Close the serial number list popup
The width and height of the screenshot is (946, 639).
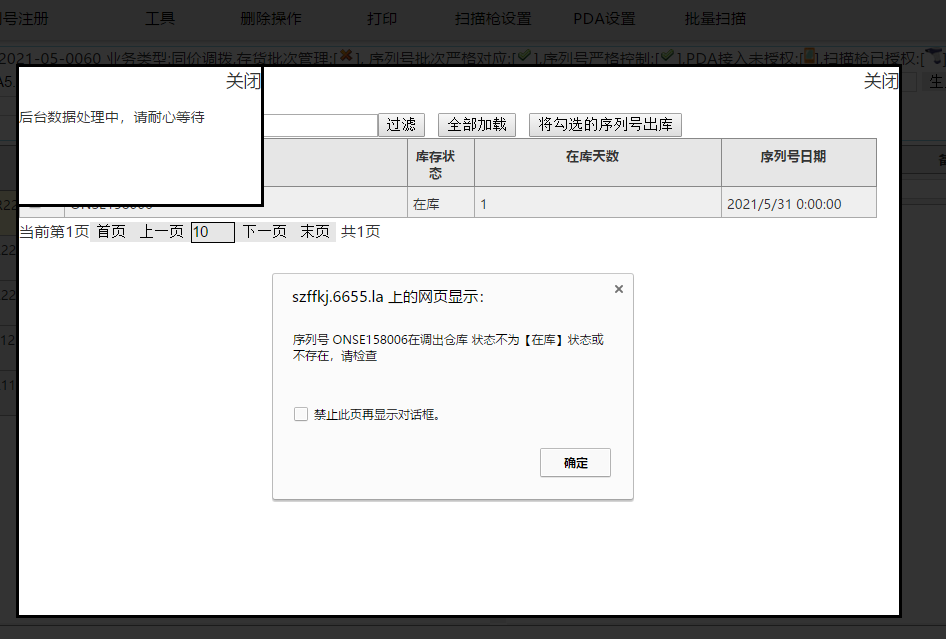click(x=880, y=81)
